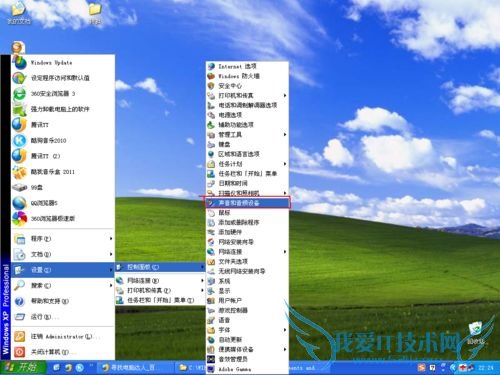Open 帮助和支持(H) help icon
This screenshot has height=375, width=500.
point(19,301)
